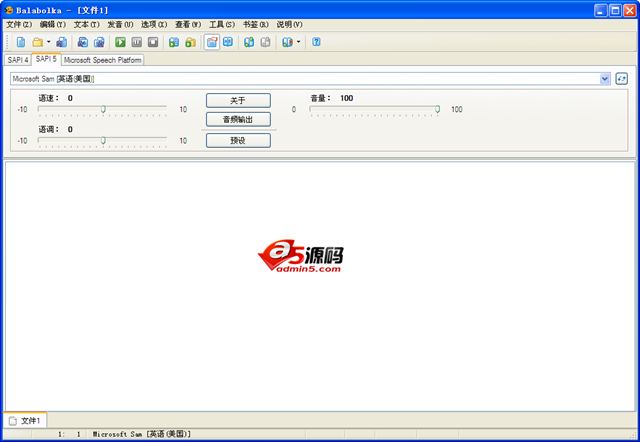Screen dimensions: 640x442
Task: Open a file using the folder icon
Action: [38, 42]
